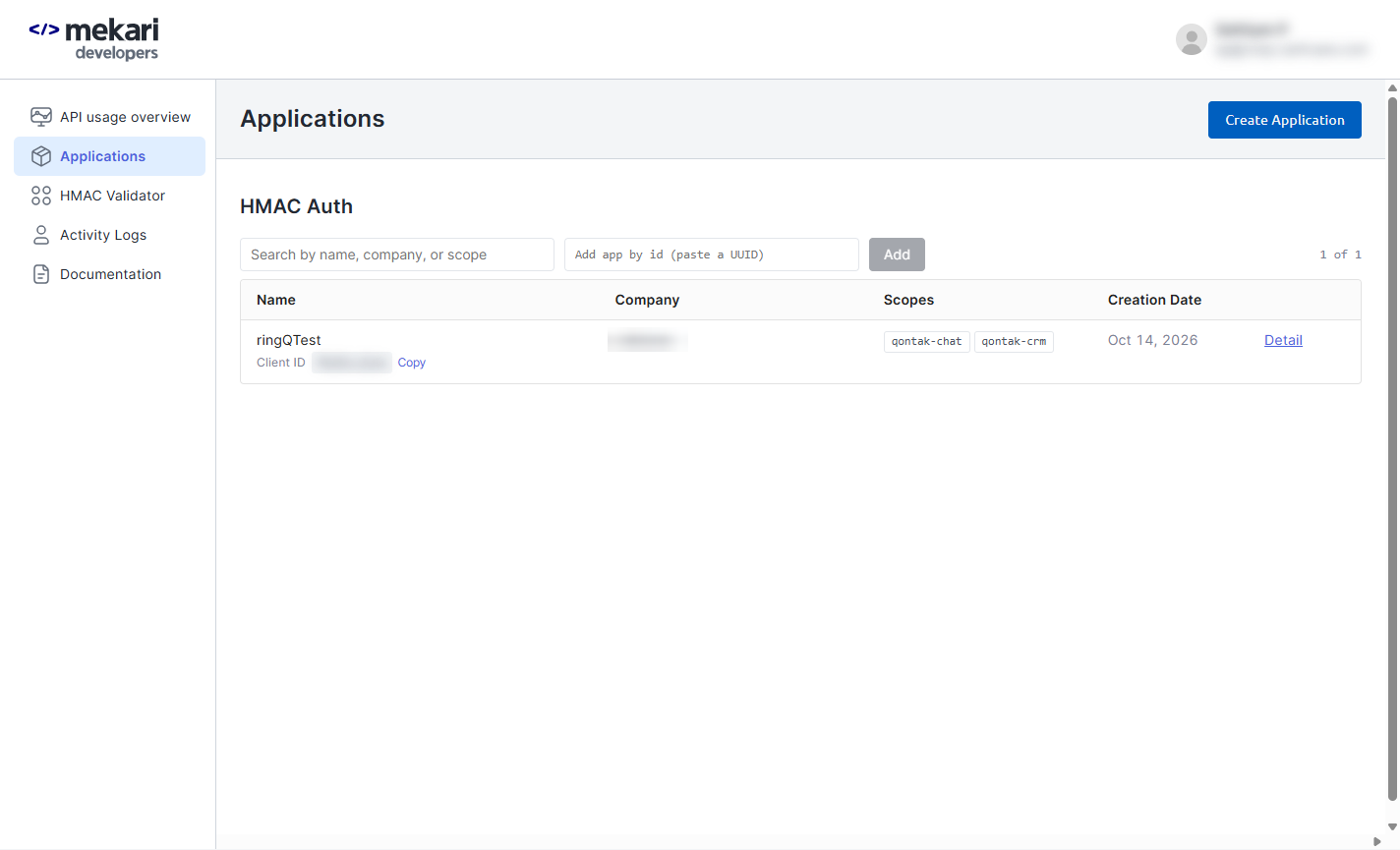Viewport: 1400px width, 850px height.
Task: Click the scrollbar up arrow
Action: [x=1392, y=87]
